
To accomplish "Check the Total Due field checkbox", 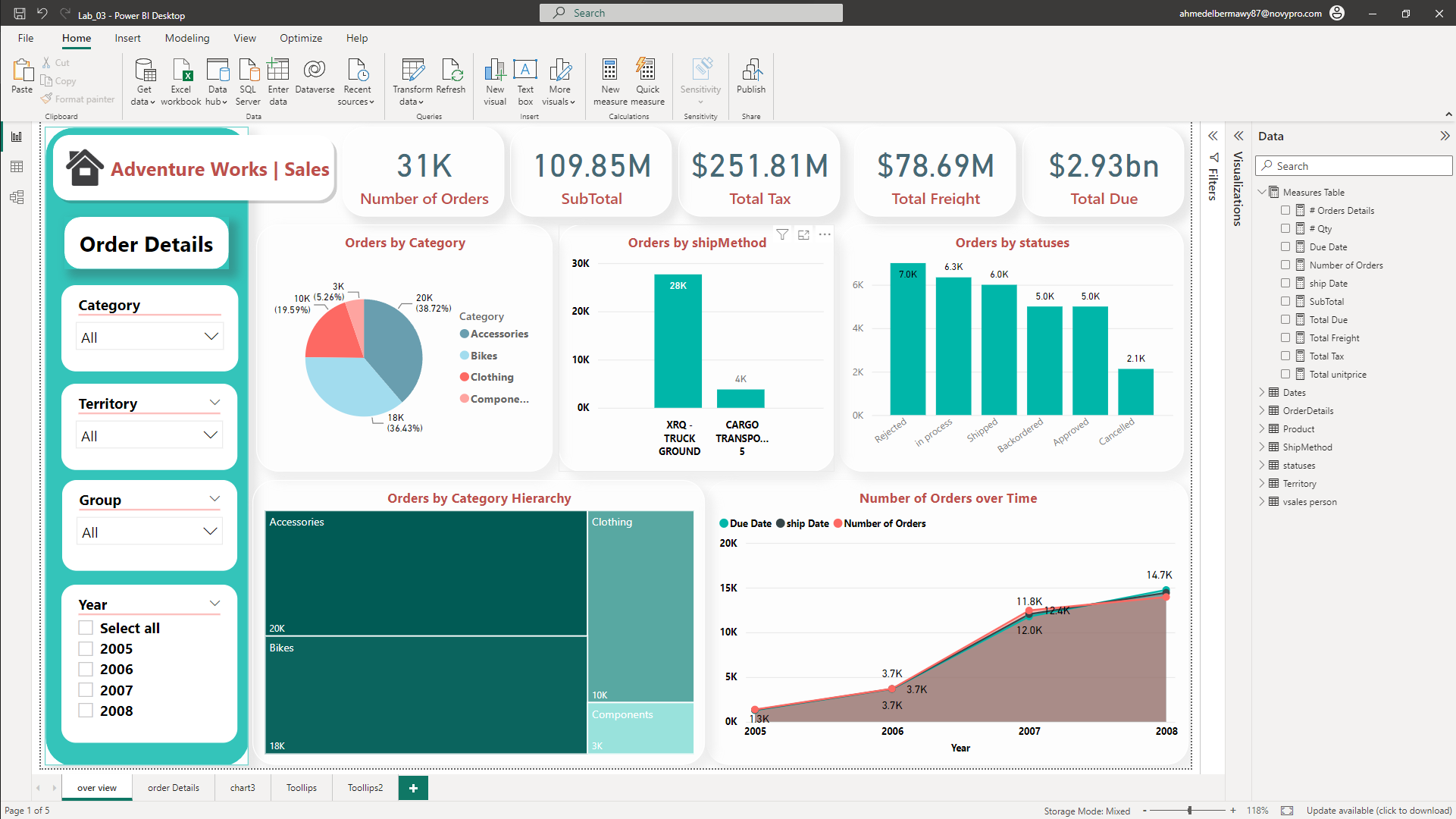I will (1285, 320).
